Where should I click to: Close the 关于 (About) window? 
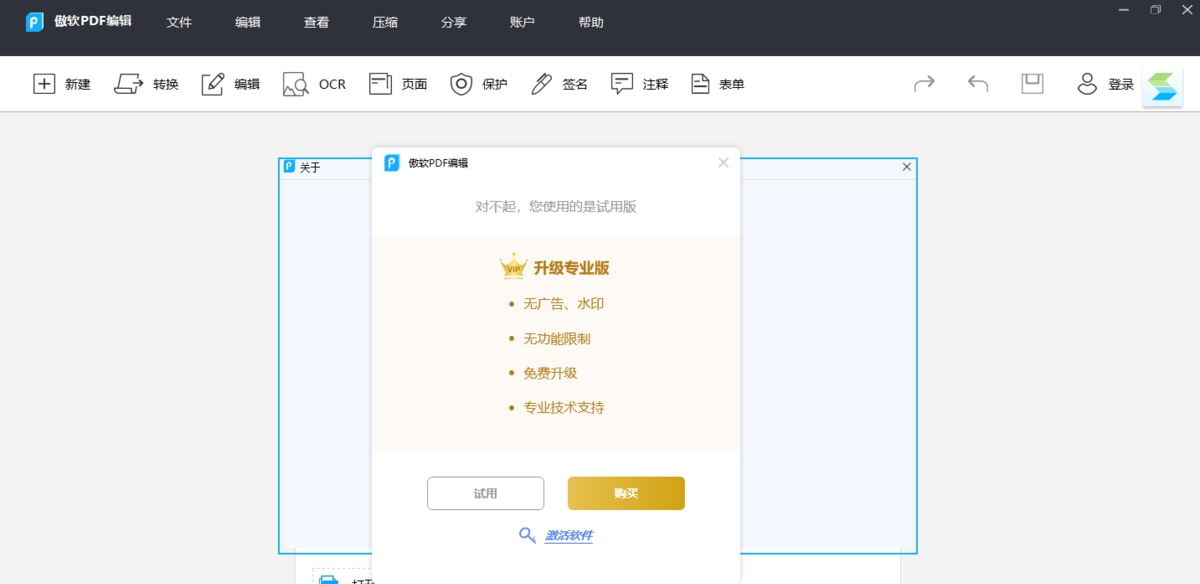click(x=907, y=167)
